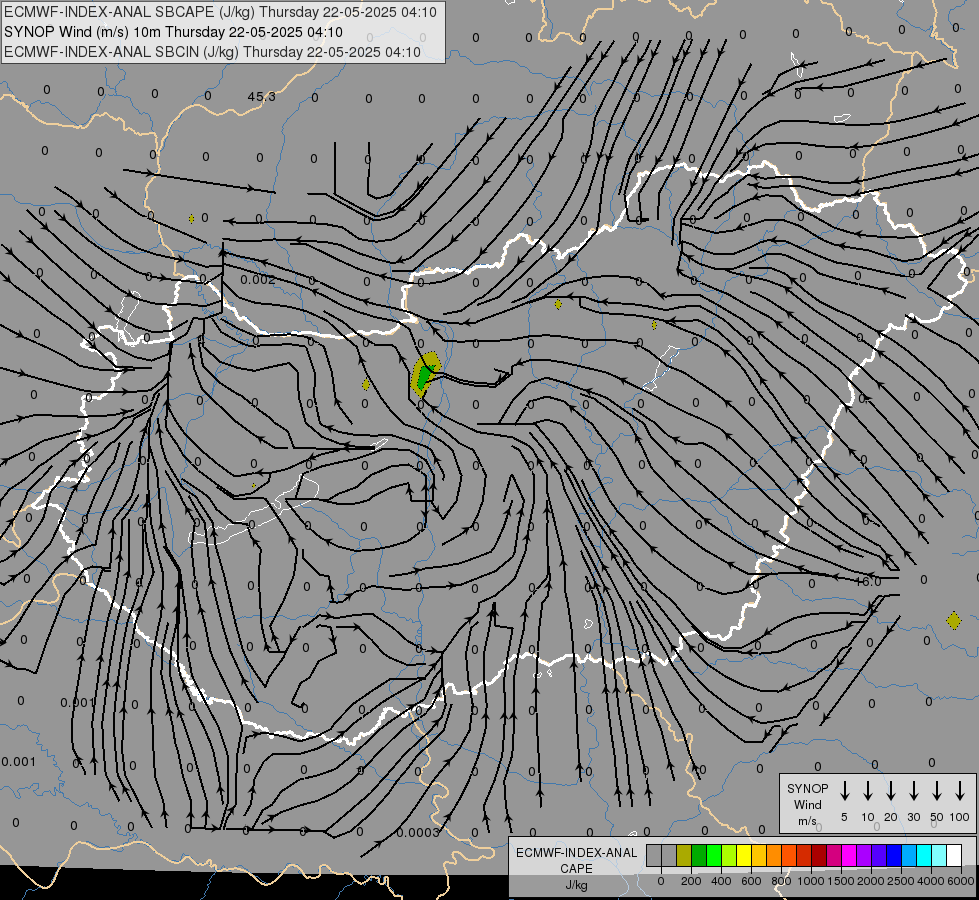This screenshot has height=900, width=979.
Task: Click the wind arrow above the 10 label
Action: [x=868, y=791]
